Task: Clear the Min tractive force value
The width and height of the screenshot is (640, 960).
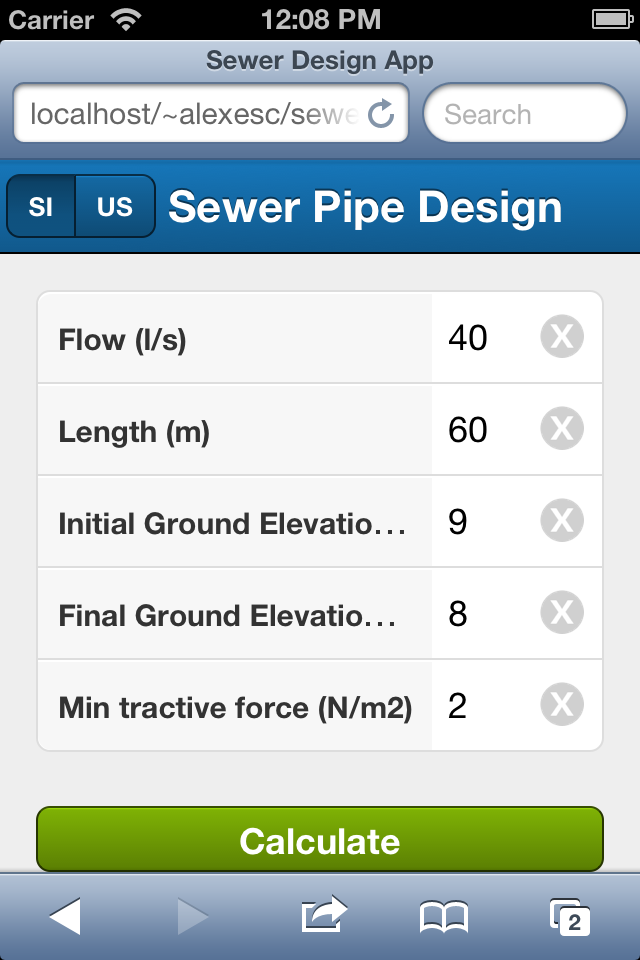Action: coord(562,706)
